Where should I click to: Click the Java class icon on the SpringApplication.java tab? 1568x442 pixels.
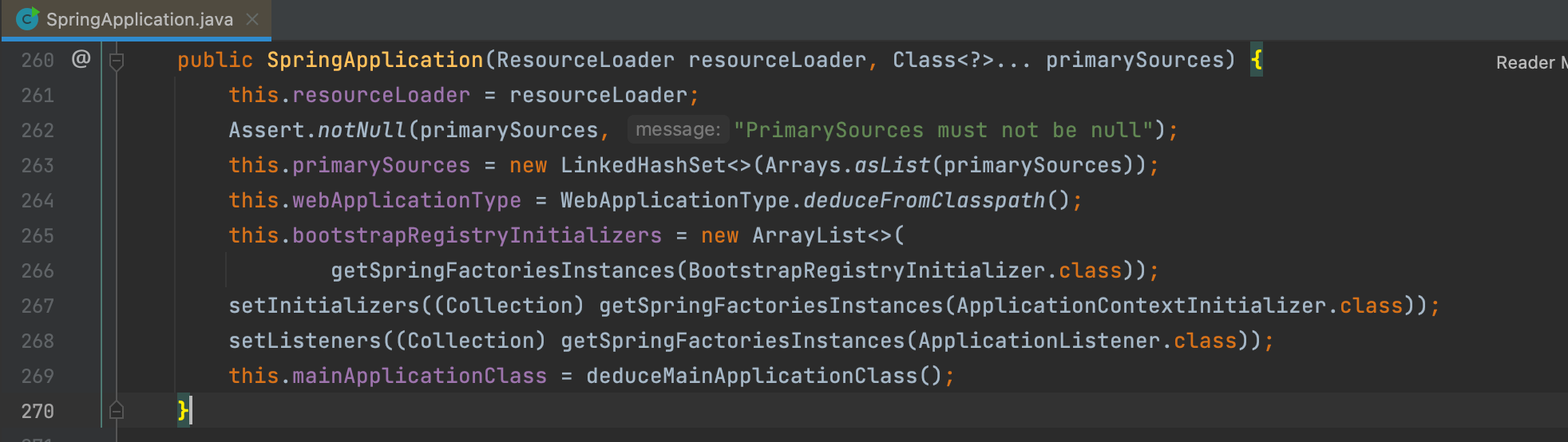28,18
